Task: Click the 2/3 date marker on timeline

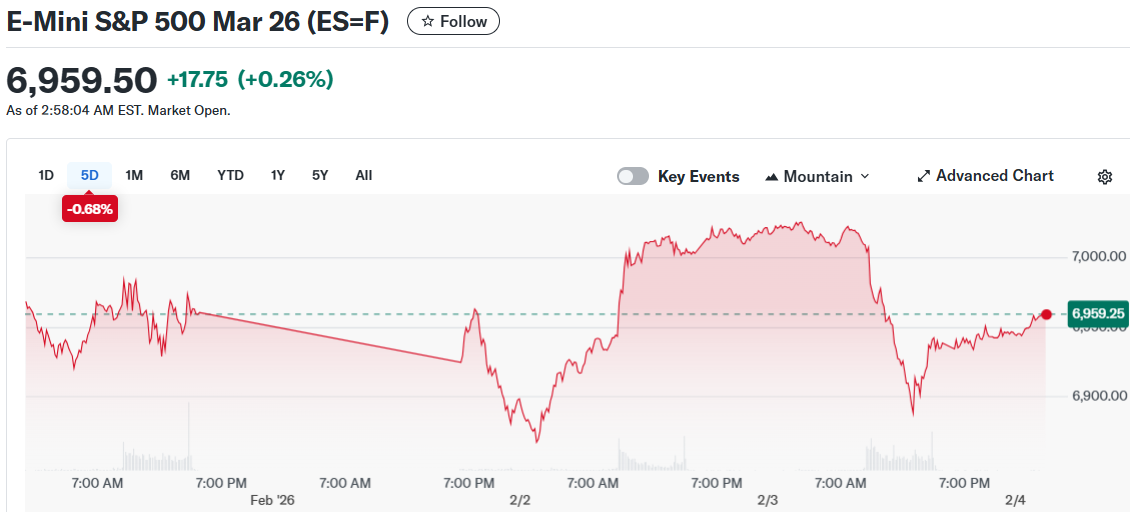Action: click(768, 499)
